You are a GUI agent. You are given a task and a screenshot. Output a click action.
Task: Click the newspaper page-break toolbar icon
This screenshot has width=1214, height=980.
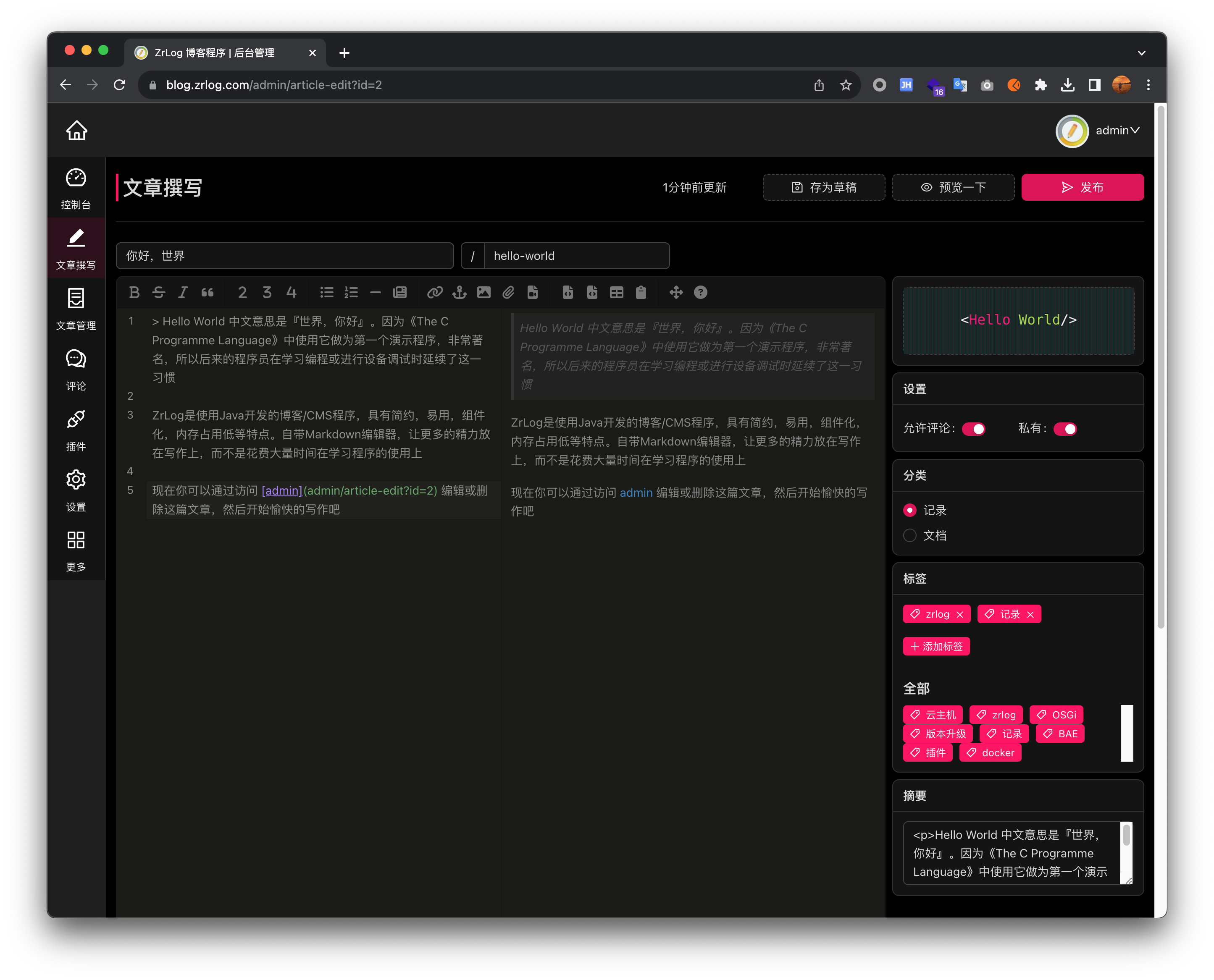pyautogui.click(x=400, y=292)
